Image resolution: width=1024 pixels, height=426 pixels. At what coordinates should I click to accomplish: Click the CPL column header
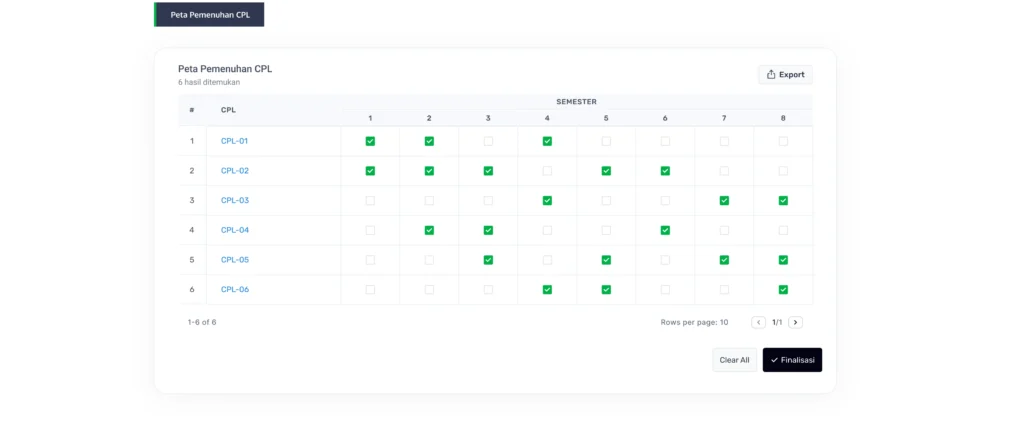[x=228, y=110]
